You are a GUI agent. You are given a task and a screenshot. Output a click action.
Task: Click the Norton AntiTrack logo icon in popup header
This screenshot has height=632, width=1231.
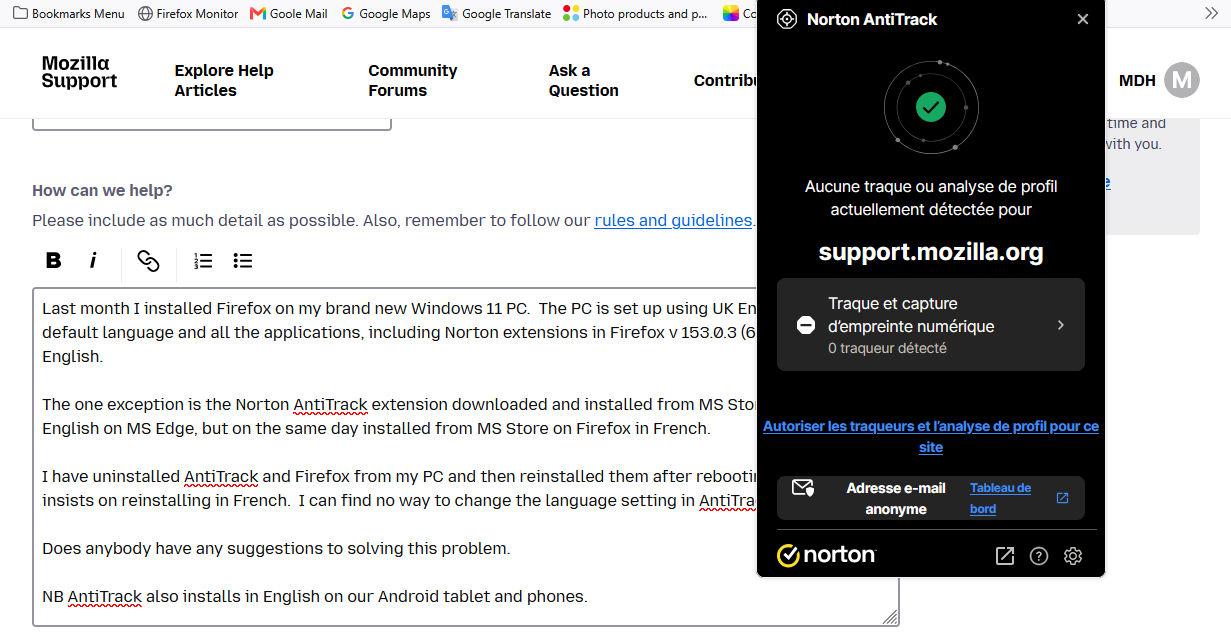point(787,19)
